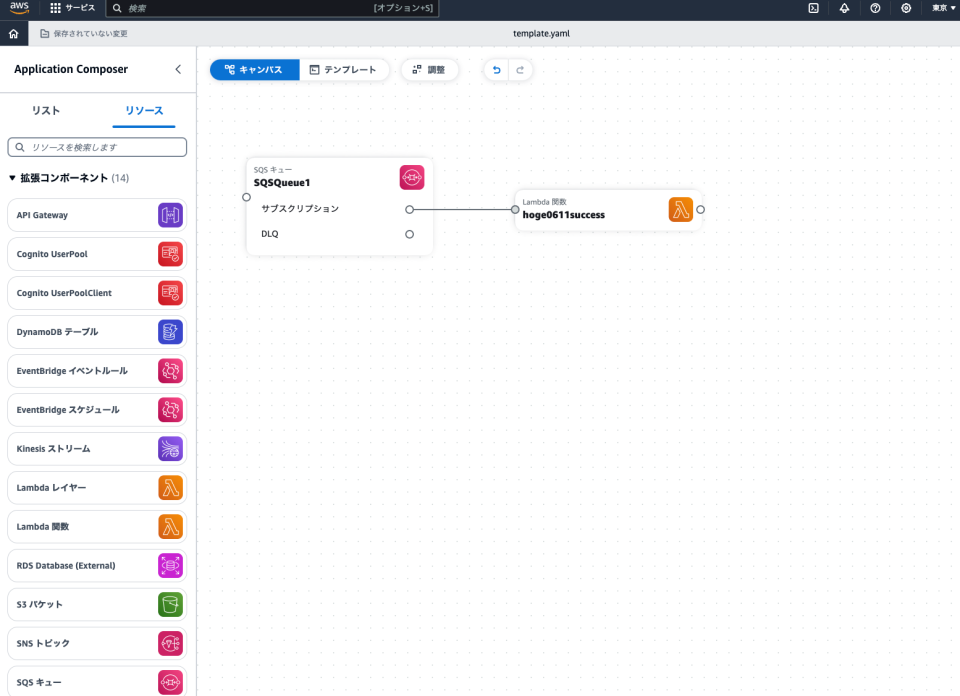Click the Lambda icon on the hoge0611success card
The height and width of the screenshot is (696, 960).
pos(680,209)
